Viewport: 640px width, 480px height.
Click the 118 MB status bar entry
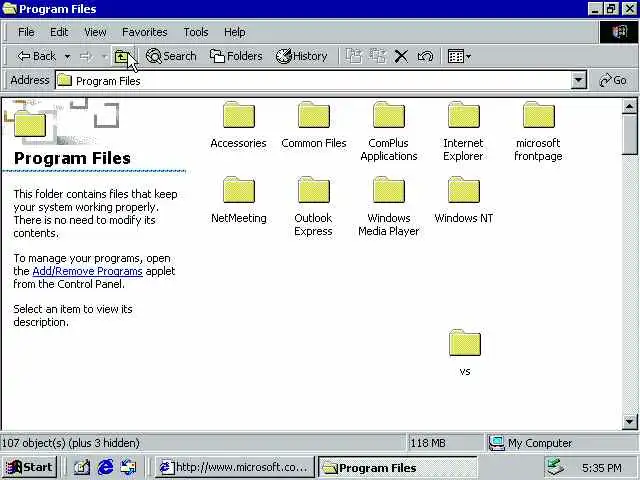(428, 443)
